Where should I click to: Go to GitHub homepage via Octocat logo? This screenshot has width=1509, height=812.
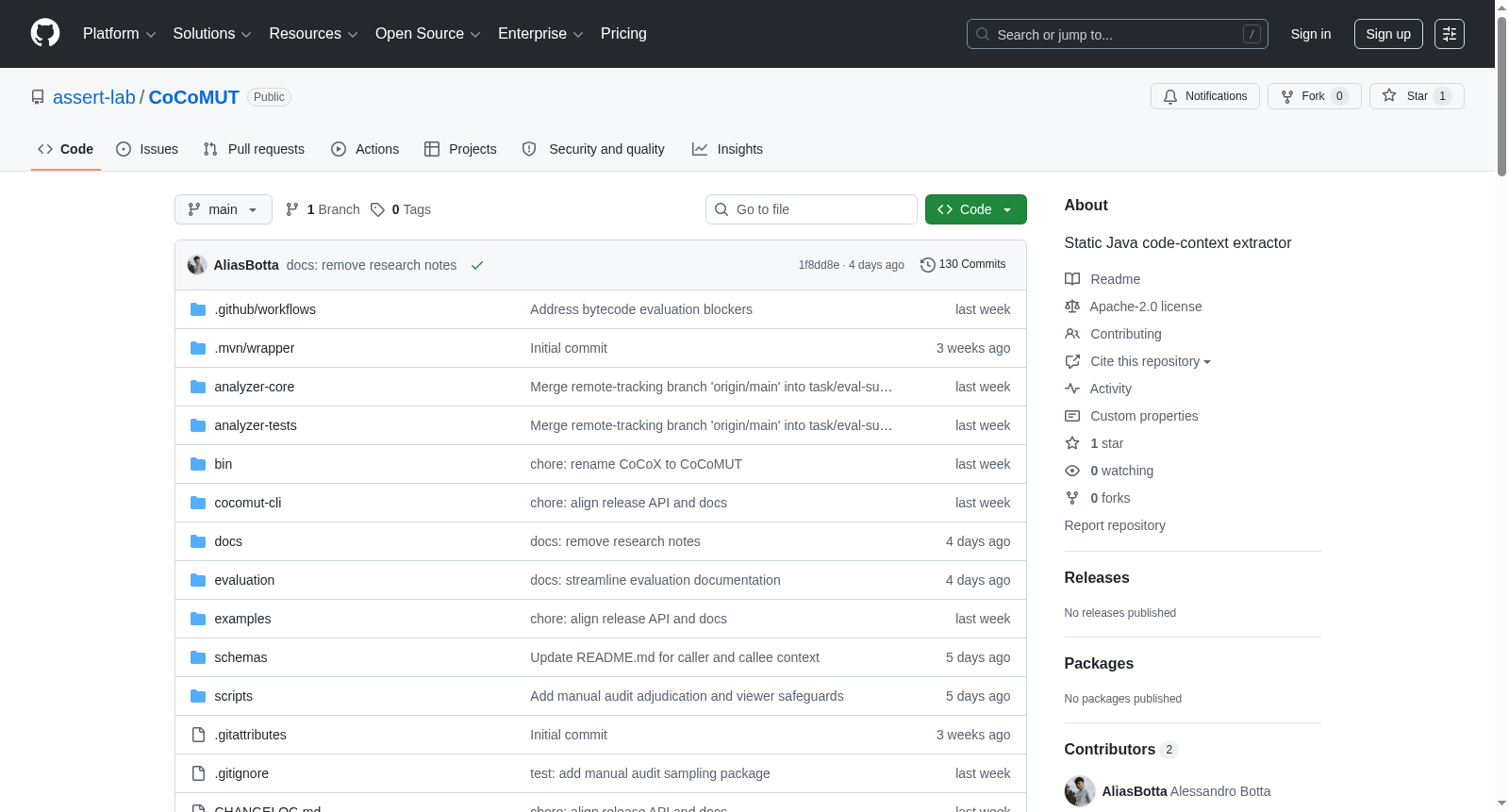click(x=45, y=34)
